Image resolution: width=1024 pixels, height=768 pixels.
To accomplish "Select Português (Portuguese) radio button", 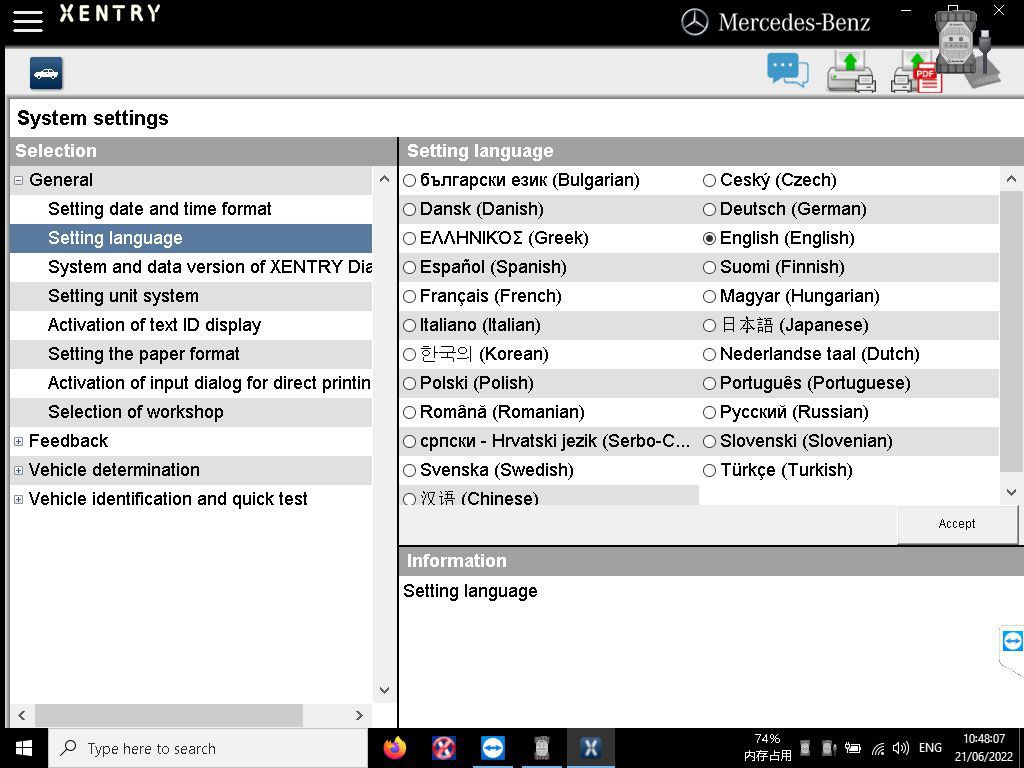I will [x=709, y=383].
